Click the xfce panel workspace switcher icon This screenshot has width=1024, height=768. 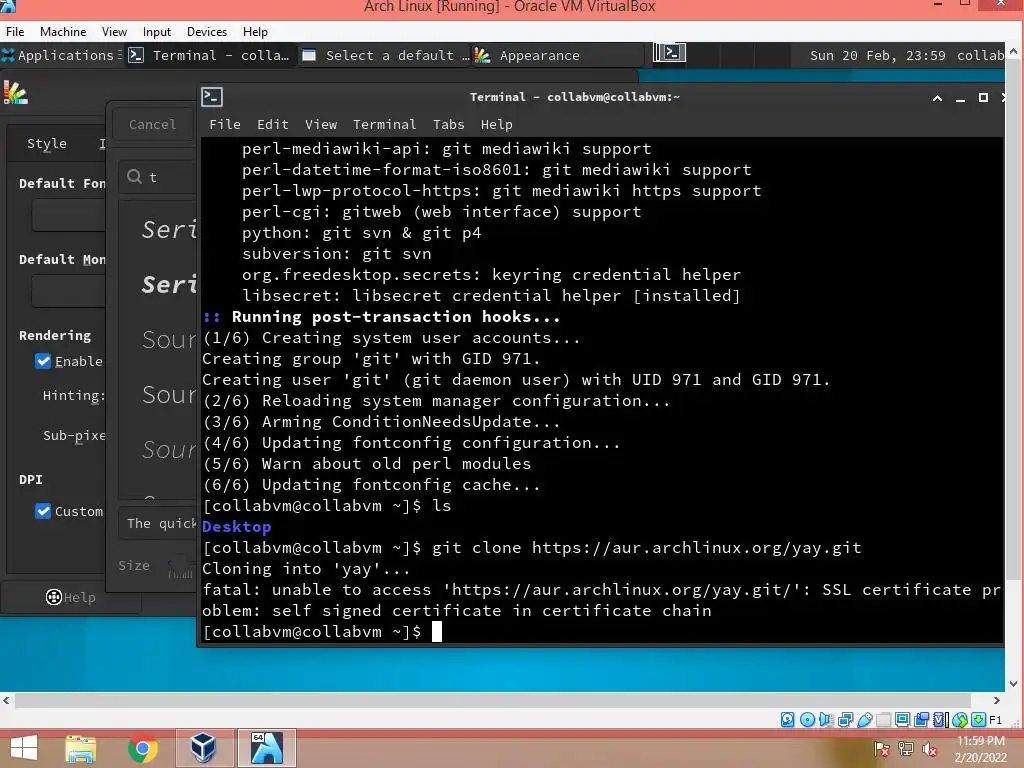coord(669,53)
